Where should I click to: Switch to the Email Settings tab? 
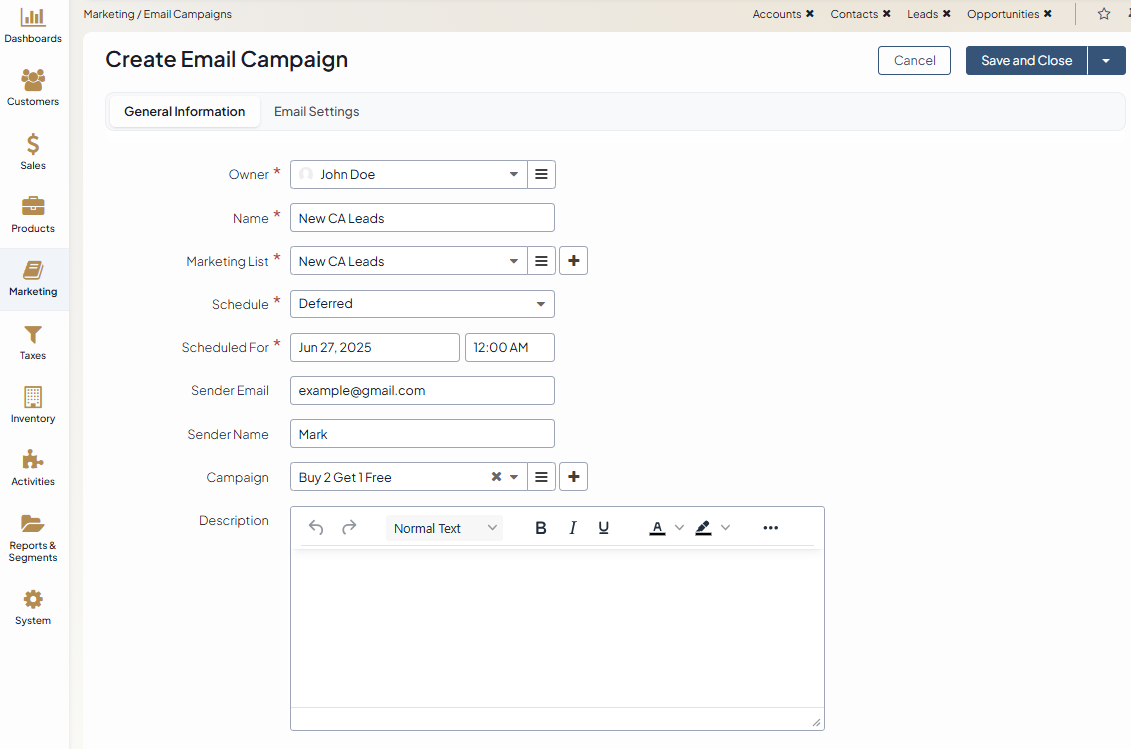point(316,112)
